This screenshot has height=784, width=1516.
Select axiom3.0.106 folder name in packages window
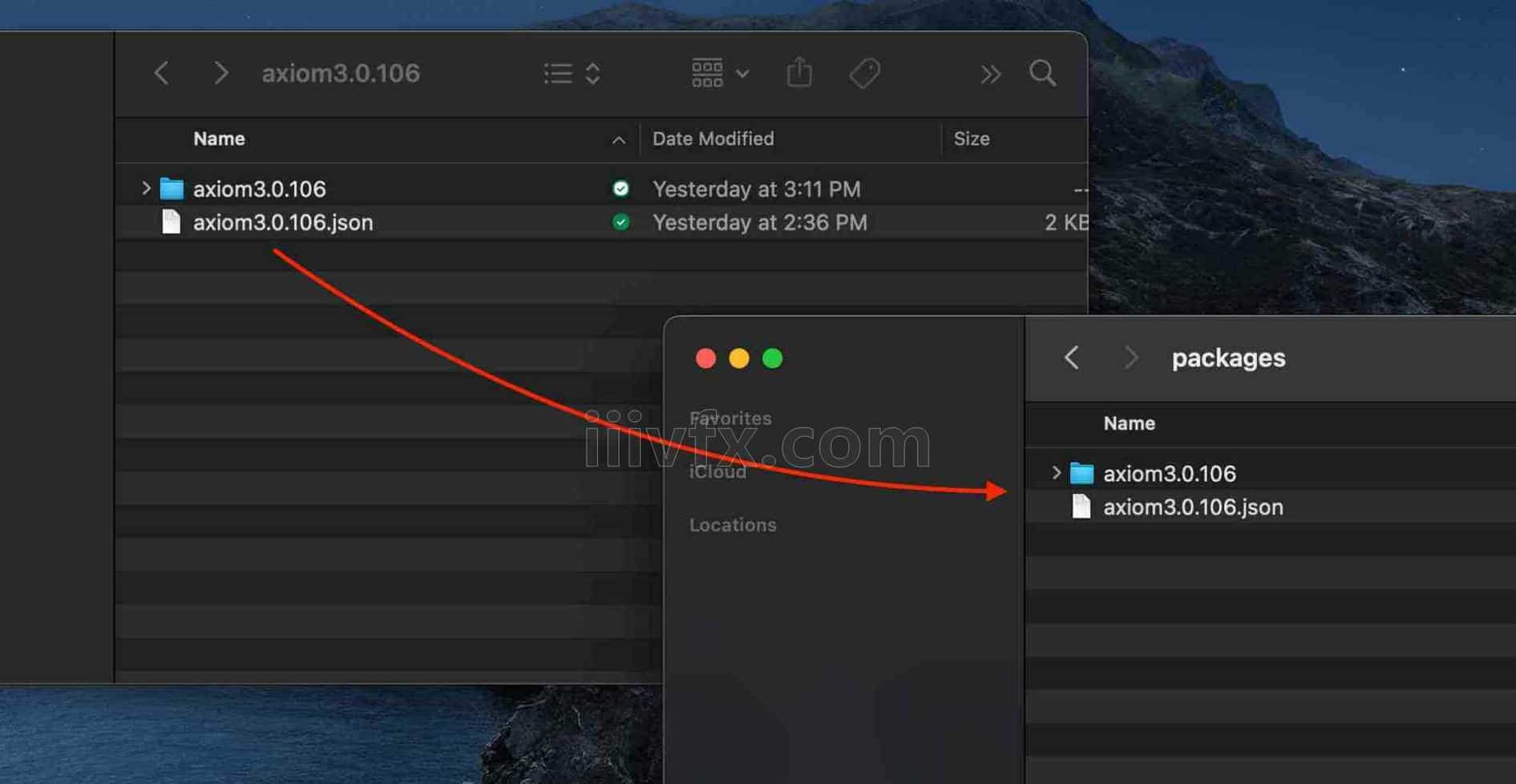click(1170, 474)
